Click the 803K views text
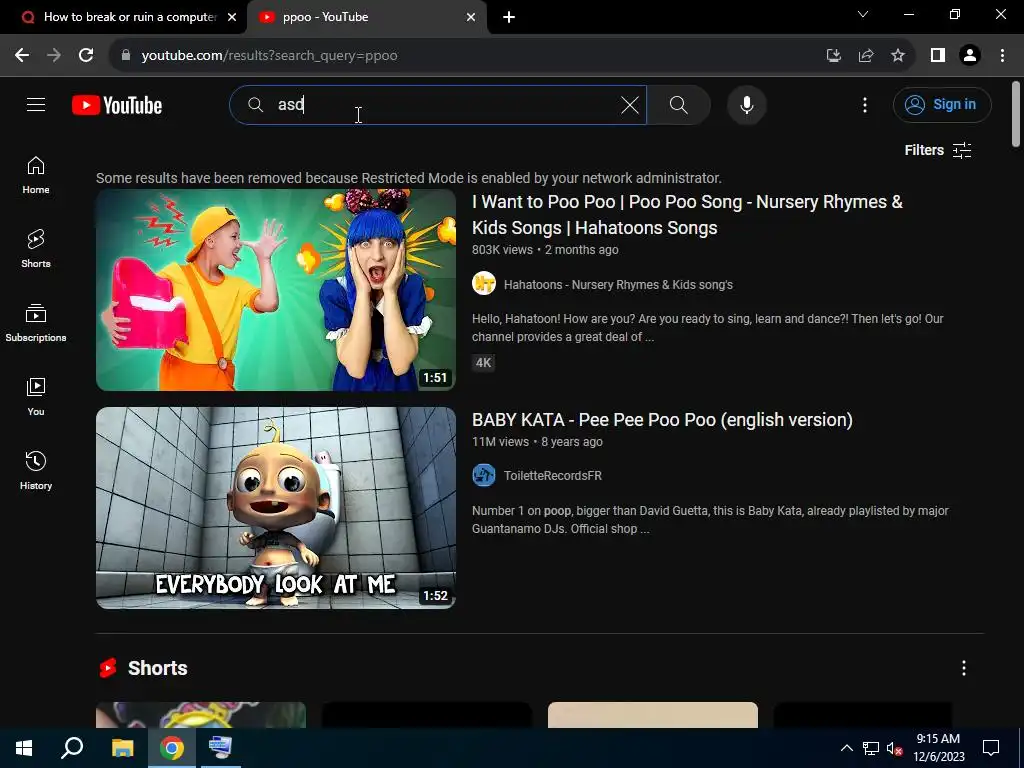1024x768 pixels. tap(502, 249)
